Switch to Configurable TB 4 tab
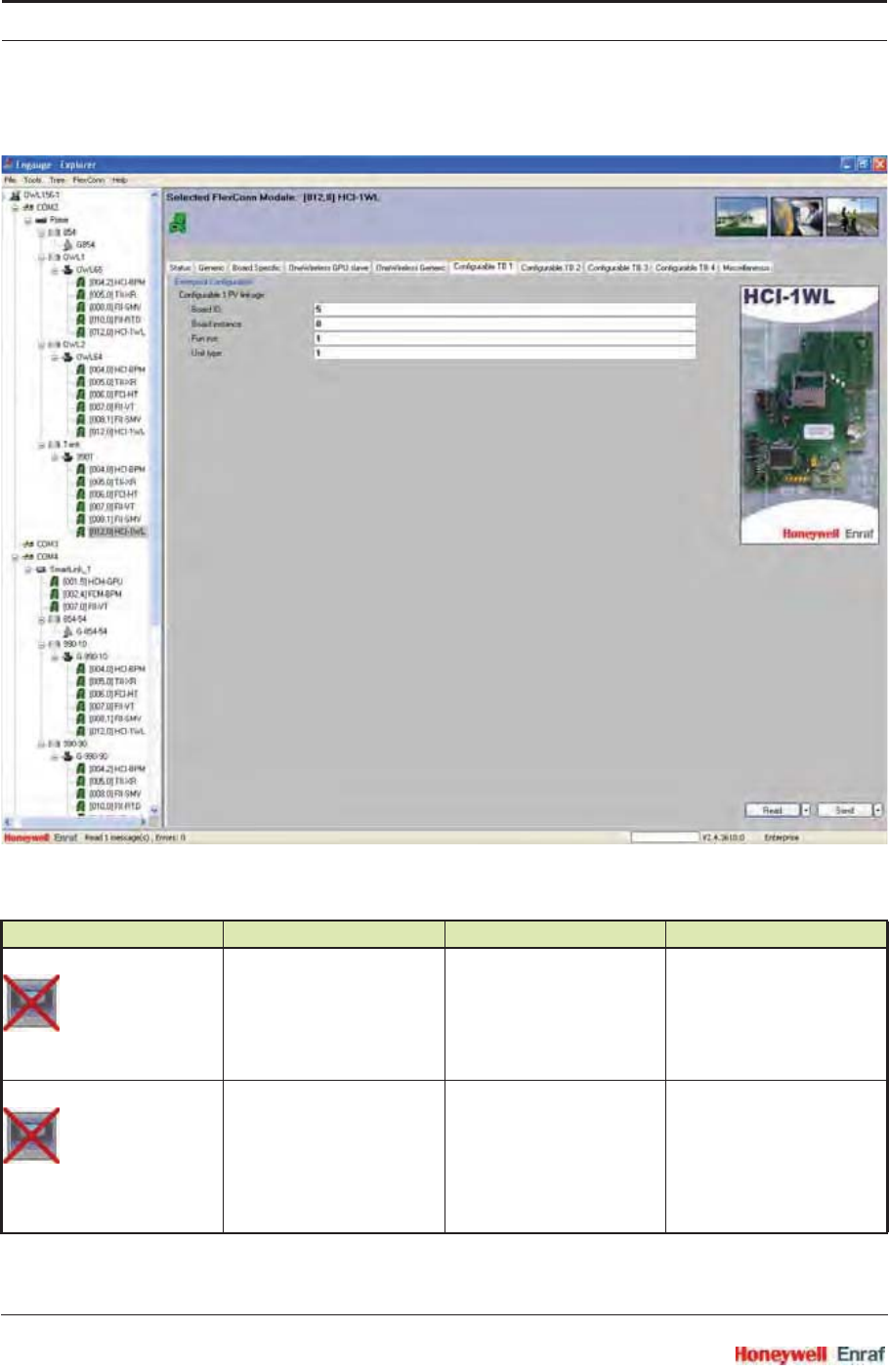889x1372 pixels. pos(685,268)
